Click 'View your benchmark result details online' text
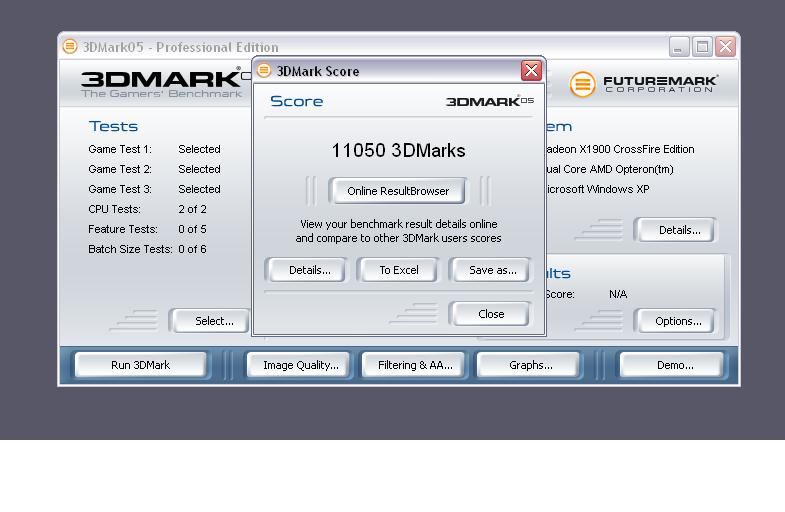 coord(399,224)
